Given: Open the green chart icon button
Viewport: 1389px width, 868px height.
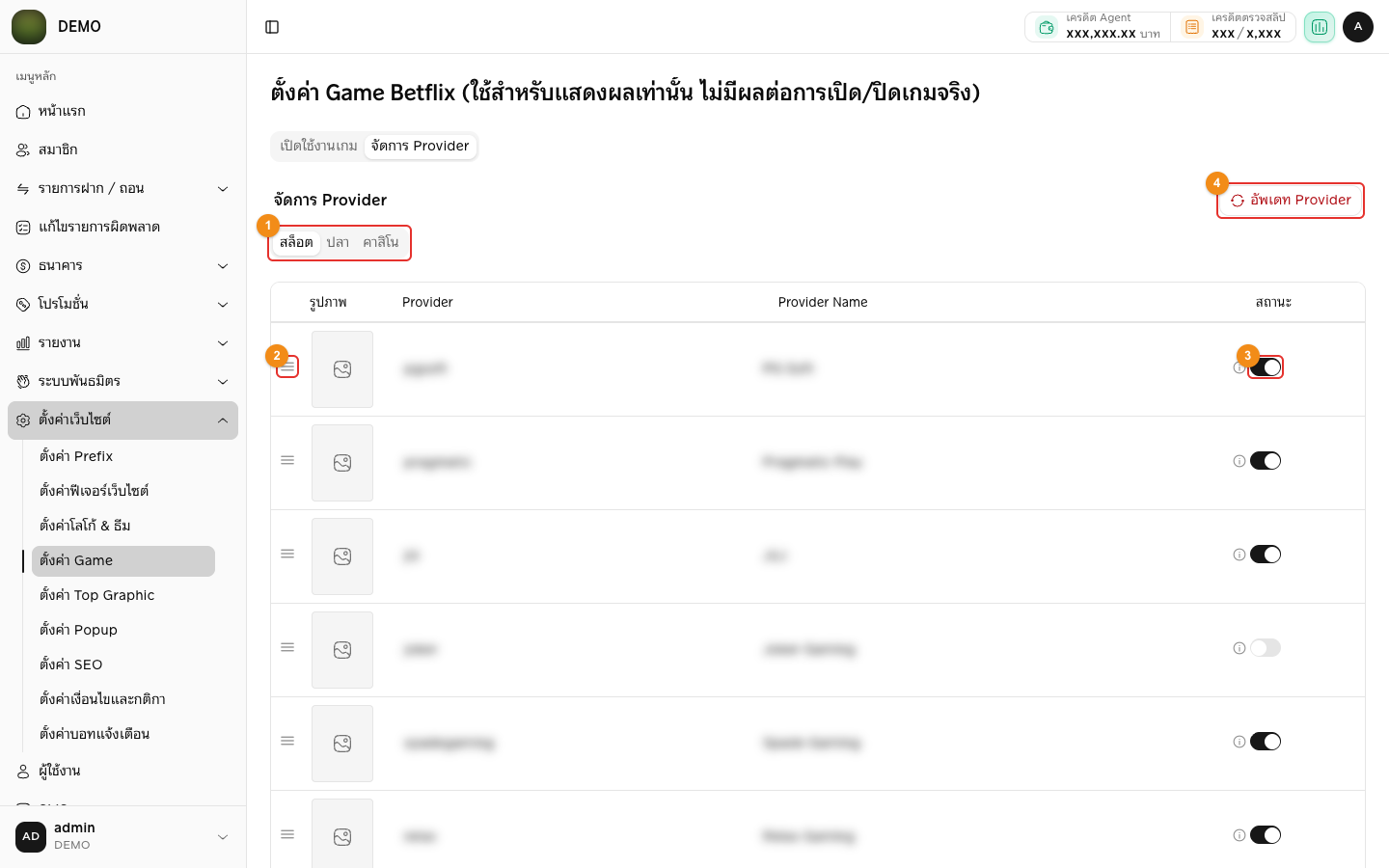Looking at the screenshot, I should 1320,27.
